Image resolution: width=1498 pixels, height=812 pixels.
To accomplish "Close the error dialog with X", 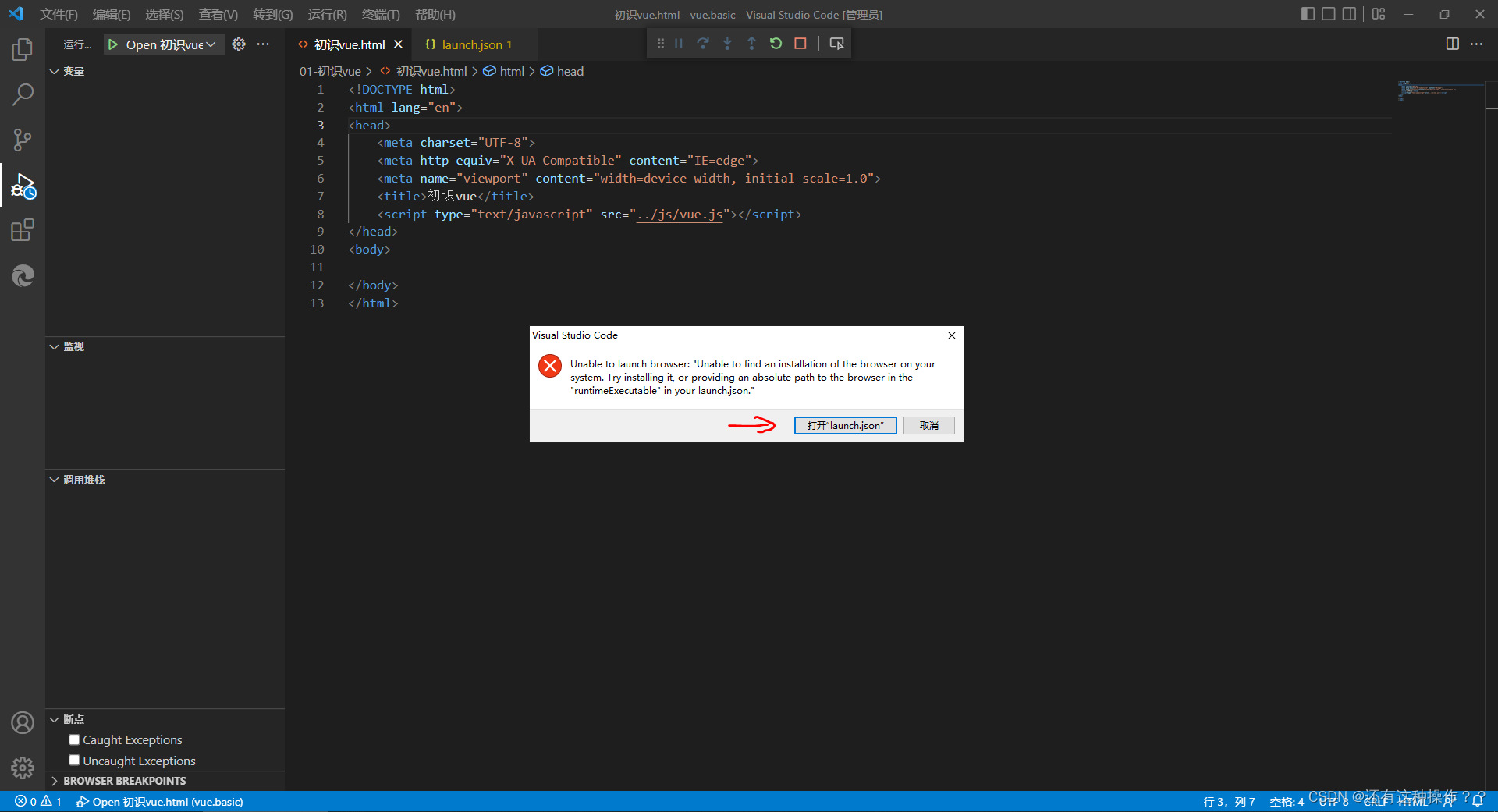I will pyautogui.click(x=952, y=335).
